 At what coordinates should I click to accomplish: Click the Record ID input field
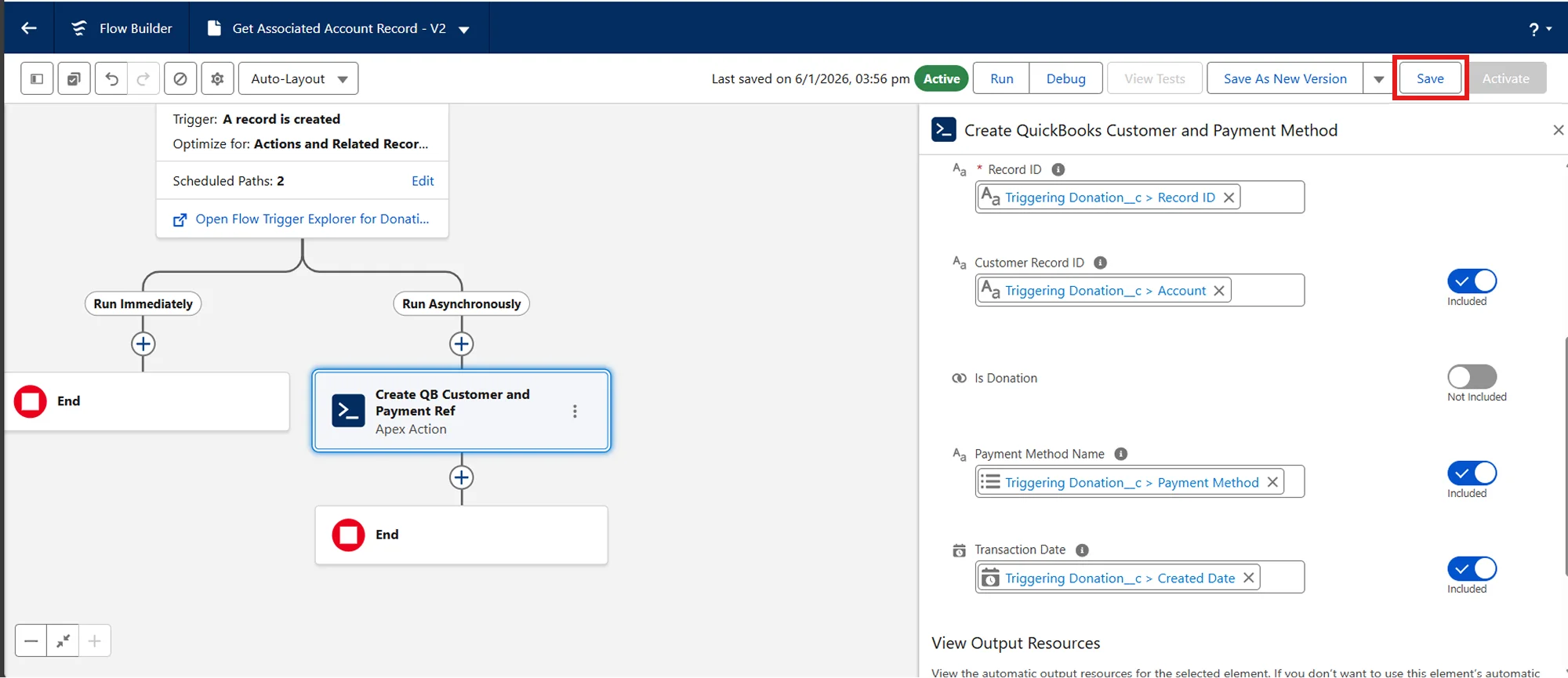(x=1140, y=198)
